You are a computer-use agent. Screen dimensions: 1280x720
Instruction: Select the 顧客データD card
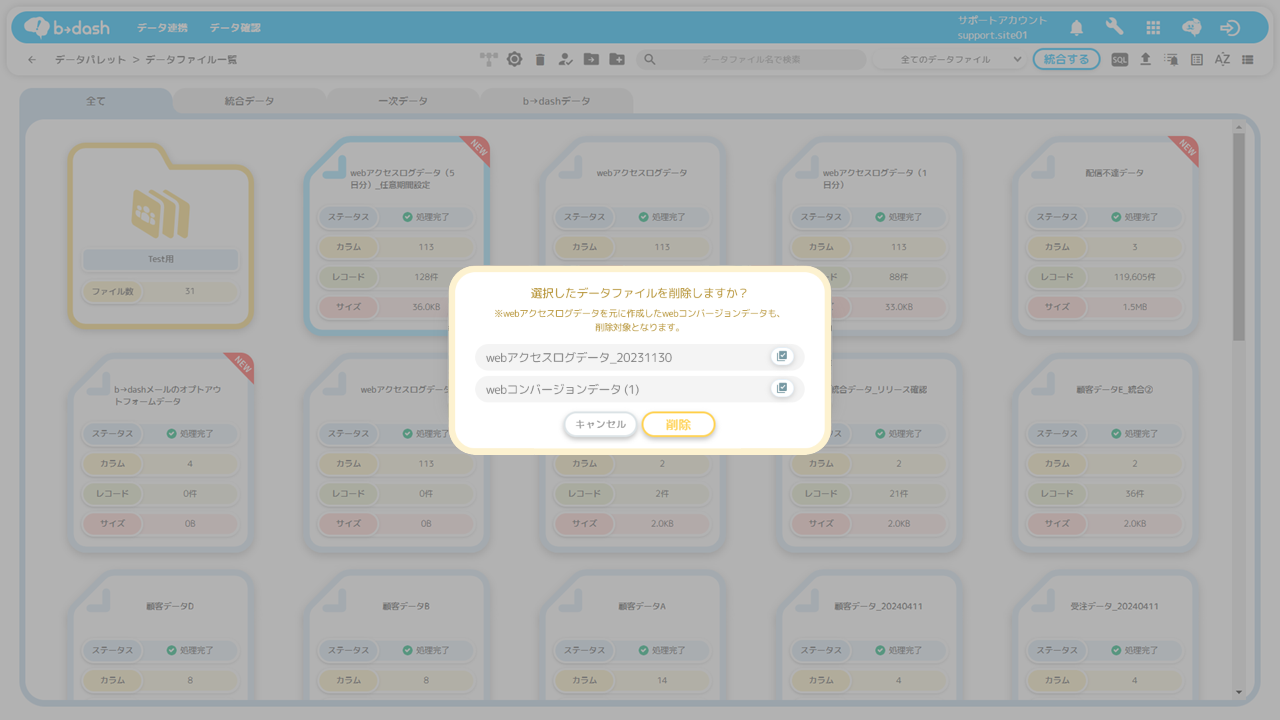coord(160,635)
